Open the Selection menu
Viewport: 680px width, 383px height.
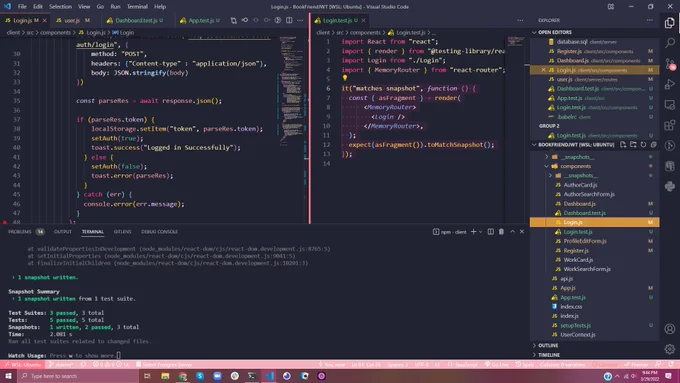pos(60,7)
